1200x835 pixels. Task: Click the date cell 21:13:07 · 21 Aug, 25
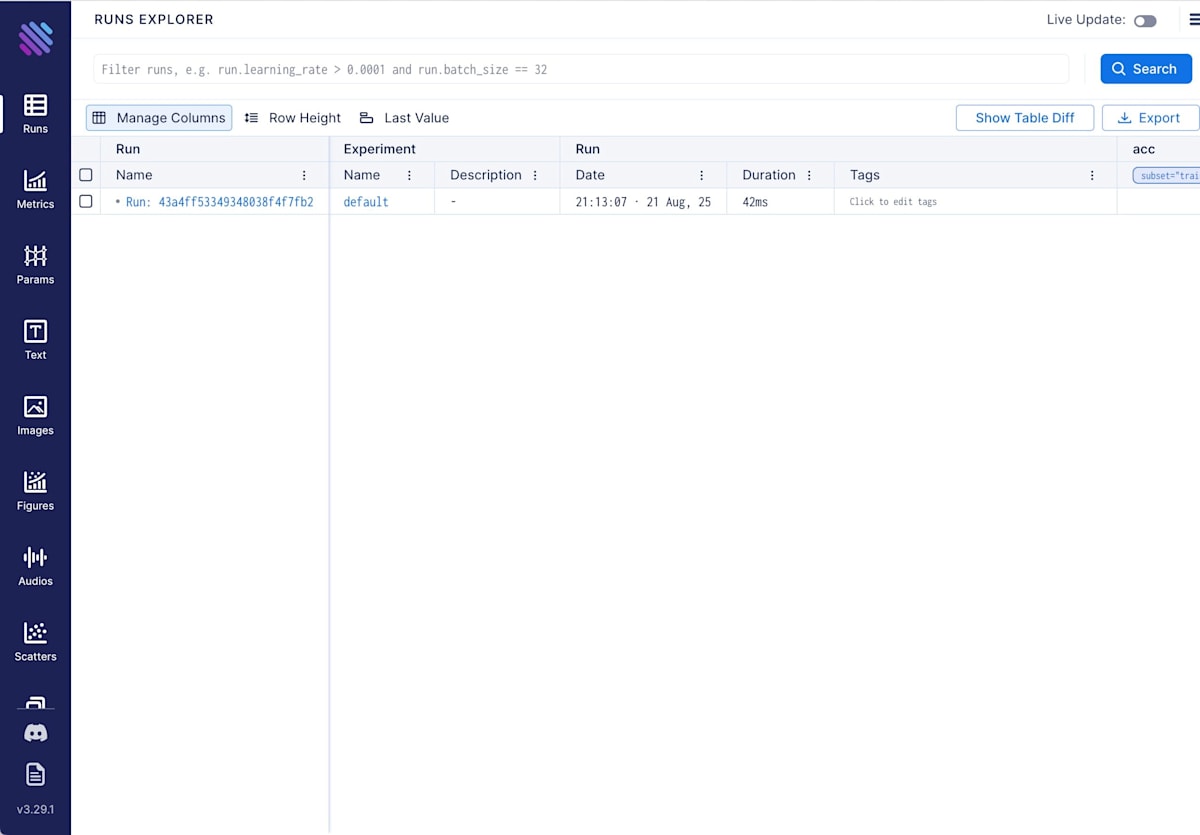pyautogui.click(x=643, y=202)
